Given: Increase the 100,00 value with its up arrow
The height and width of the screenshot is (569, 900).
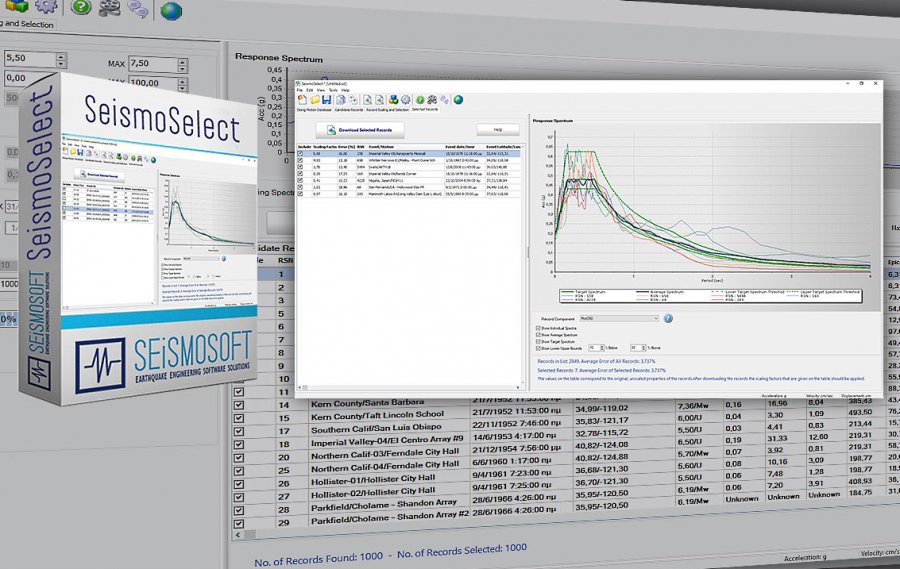Looking at the screenshot, I should pos(183,82).
